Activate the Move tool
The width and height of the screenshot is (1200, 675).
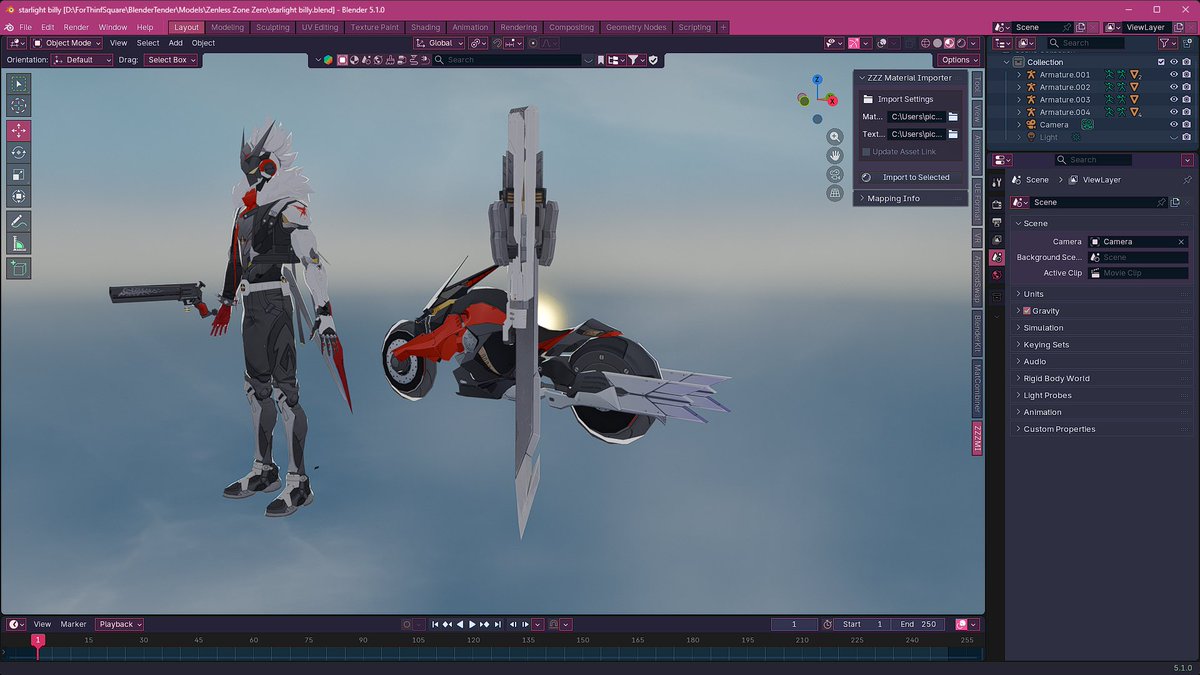18,131
